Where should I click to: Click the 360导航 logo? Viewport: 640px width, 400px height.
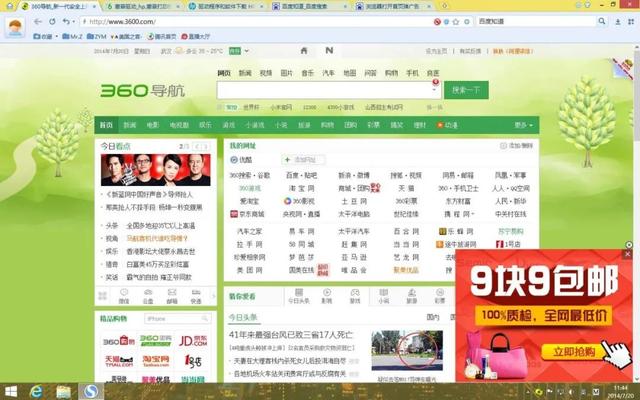(142, 91)
